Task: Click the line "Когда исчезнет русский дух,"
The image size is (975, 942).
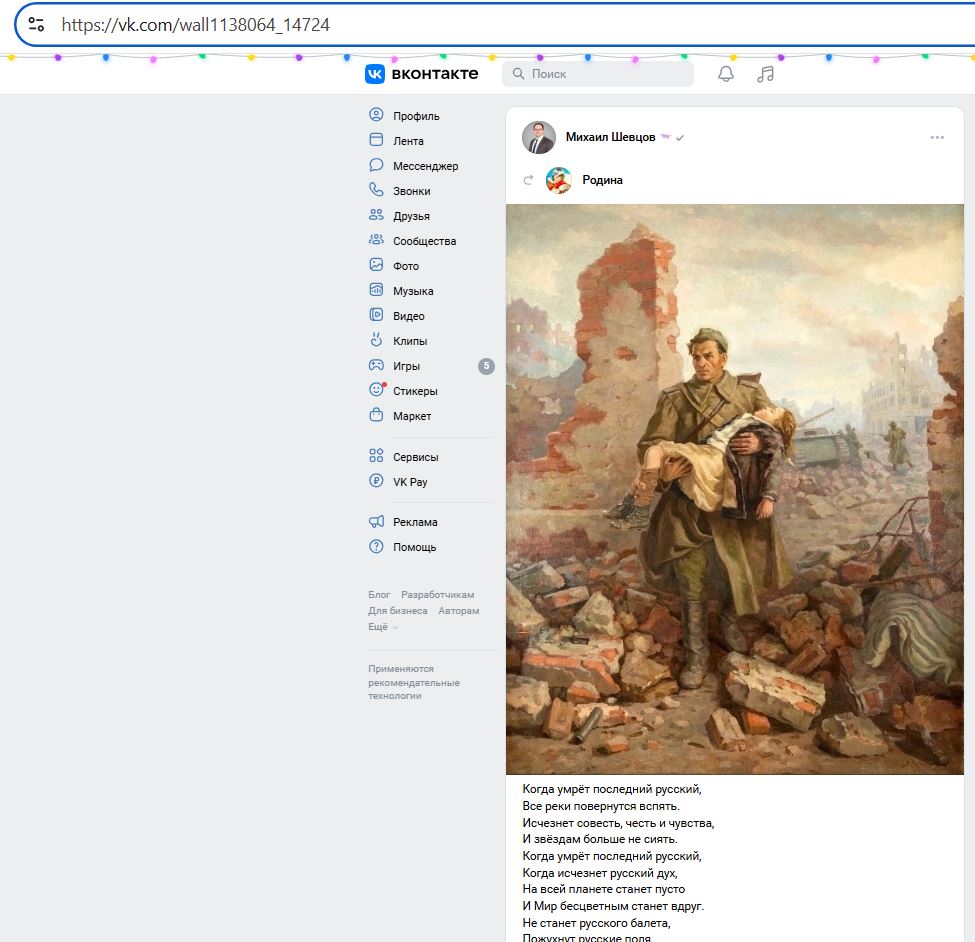Action: [599, 872]
